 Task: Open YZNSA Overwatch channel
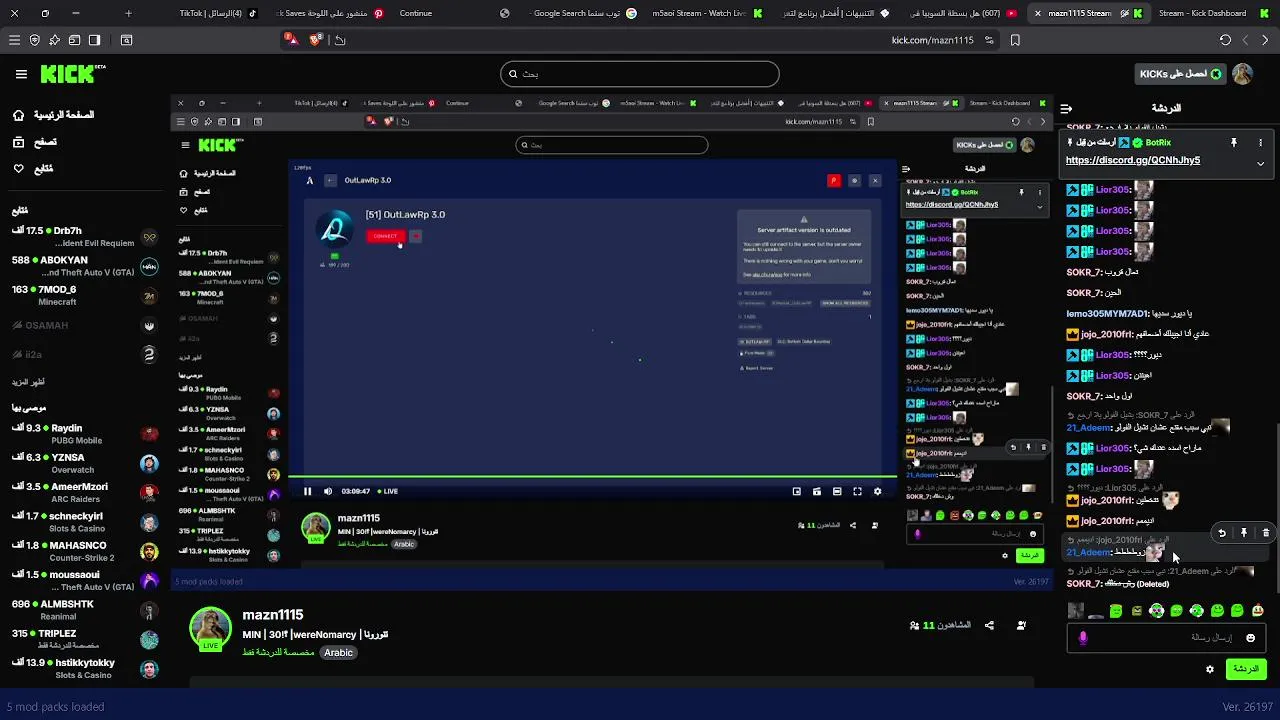pos(85,463)
